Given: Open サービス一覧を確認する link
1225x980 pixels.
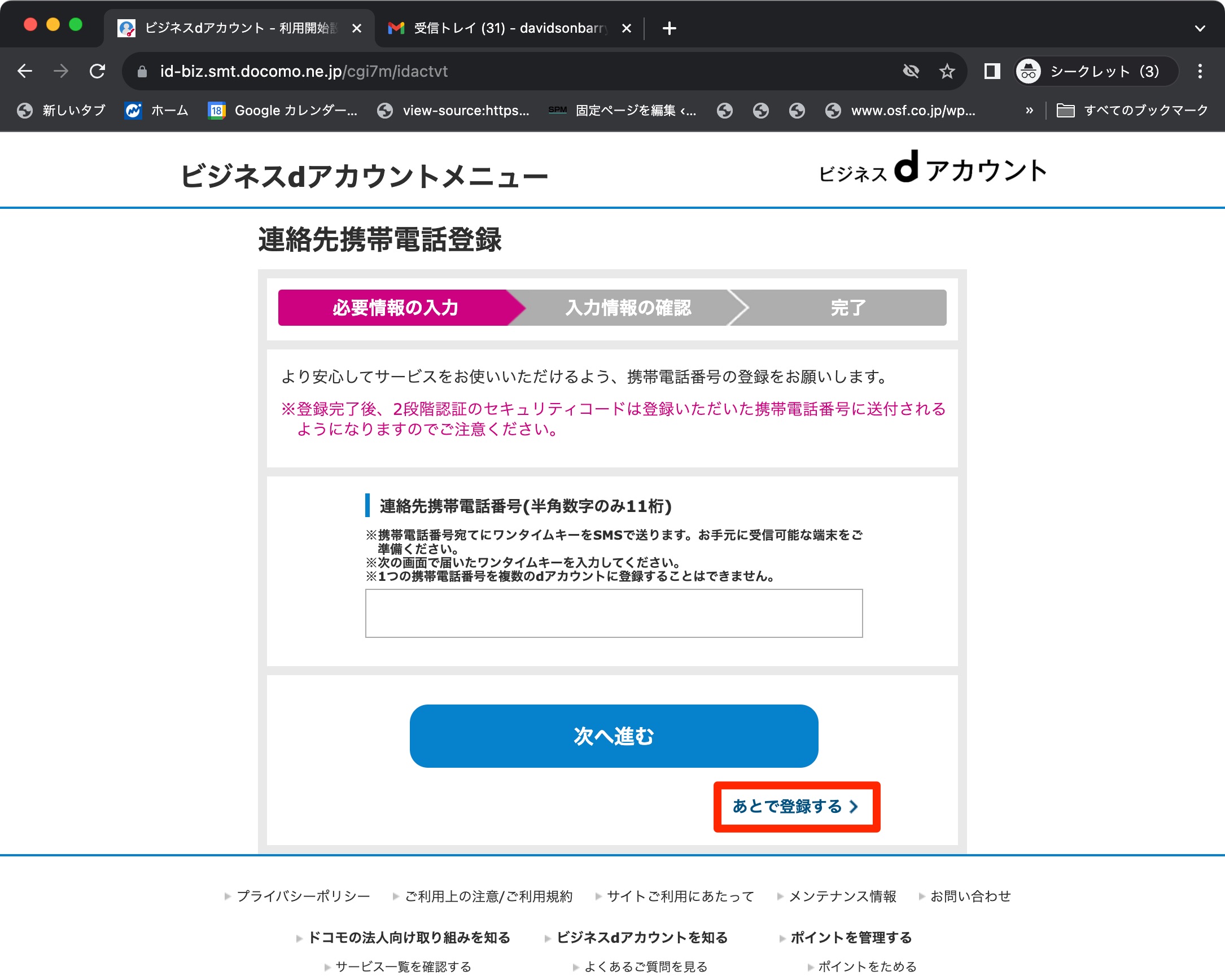Looking at the screenshot, I should [x=404, y=966].
